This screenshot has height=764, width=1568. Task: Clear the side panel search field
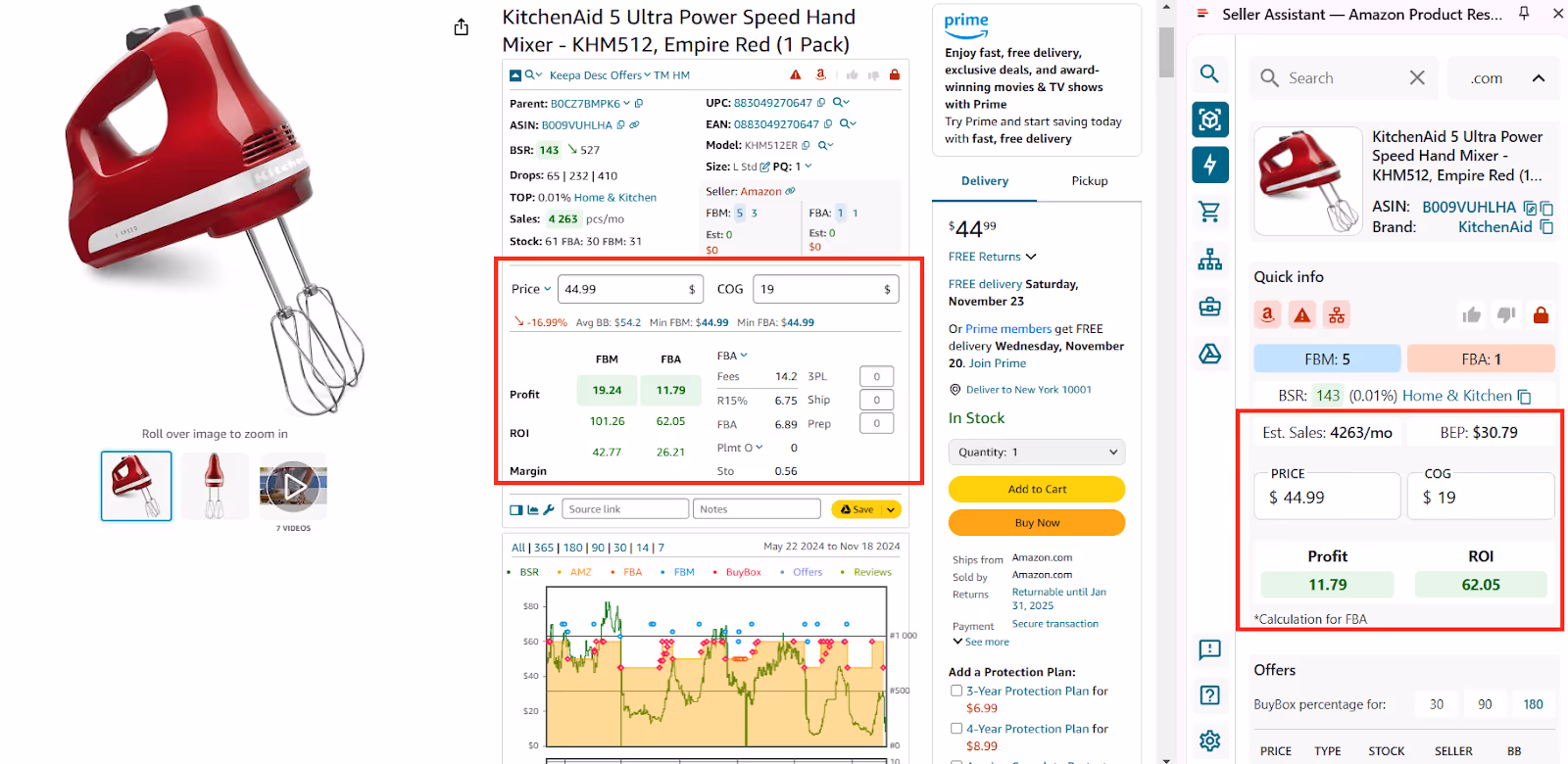[1417, 77]
